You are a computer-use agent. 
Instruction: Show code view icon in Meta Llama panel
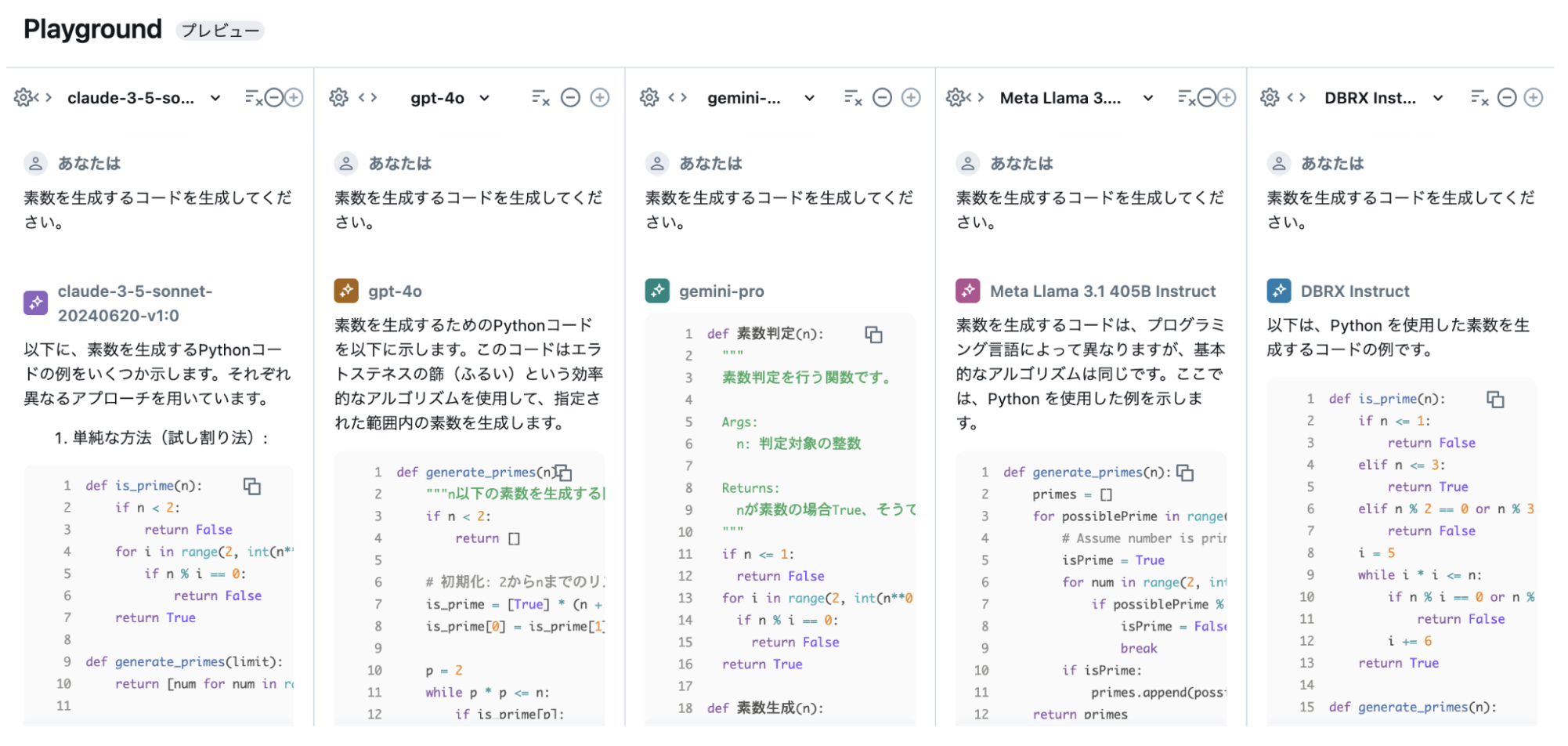pyautogui.click(x=976, y=97)
